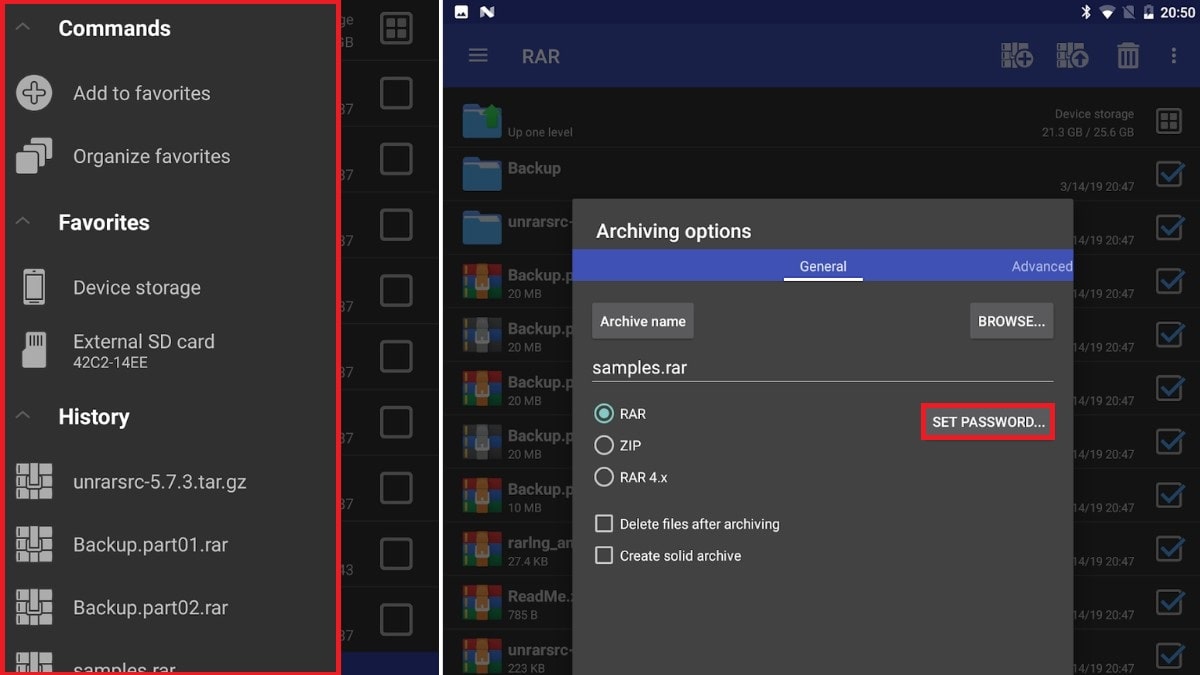Tap the Wi-Fi icon in the status bar
The height and width of the screenshot is (675, 1200).
point(1108,12)
